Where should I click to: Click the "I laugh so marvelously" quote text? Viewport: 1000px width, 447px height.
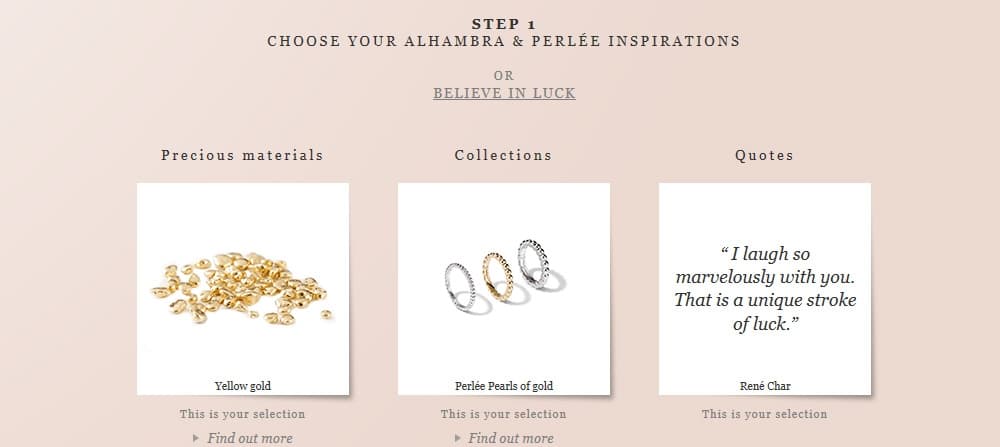tap(765, 289)
